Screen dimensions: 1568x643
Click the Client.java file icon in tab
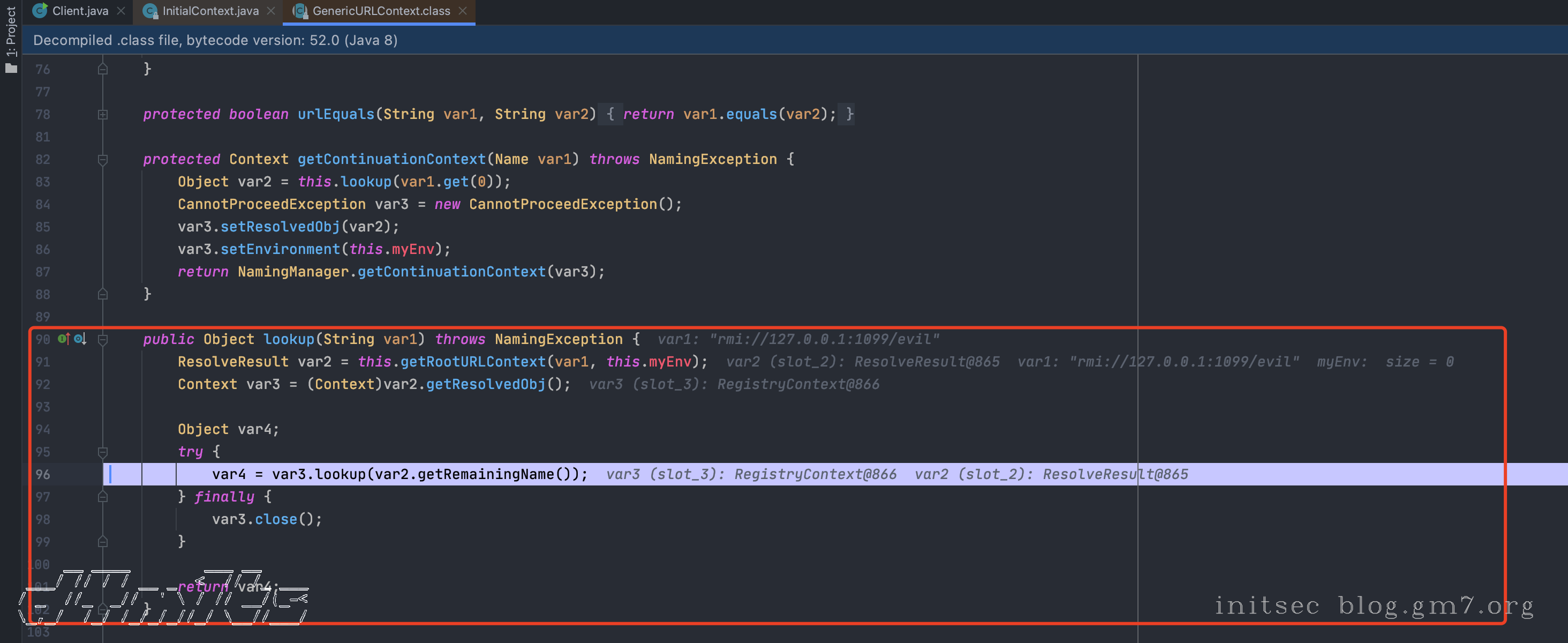pos(40,10)
